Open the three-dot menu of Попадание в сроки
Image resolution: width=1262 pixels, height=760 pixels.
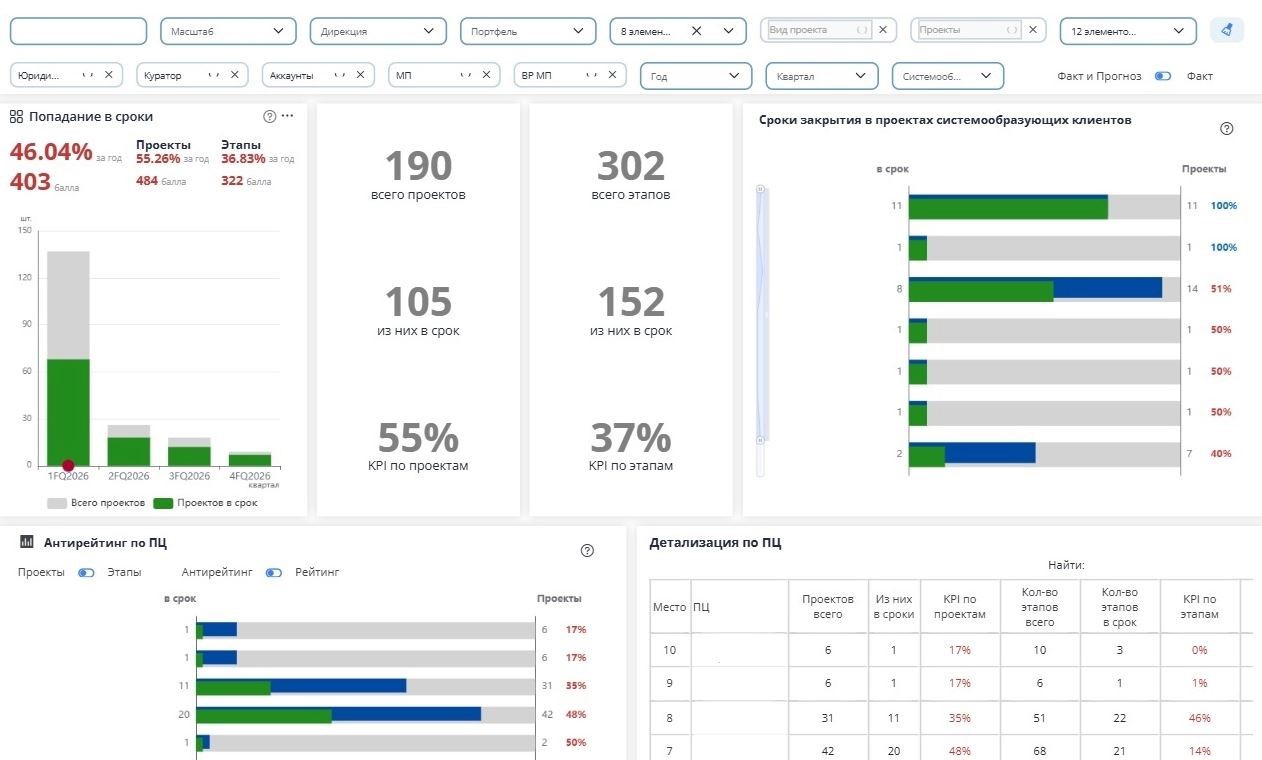click(x=288, y=116)
